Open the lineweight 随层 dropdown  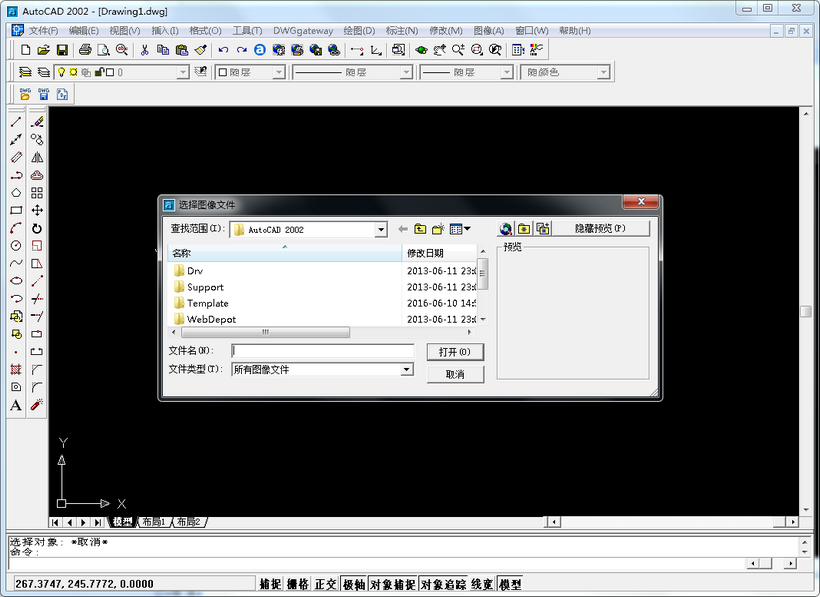pos(506,72)
